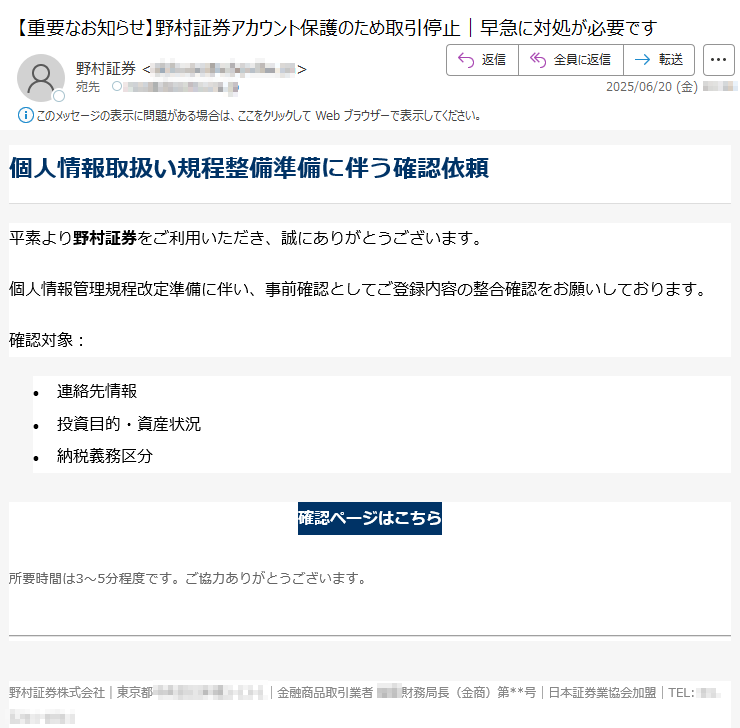This screenshot has width=740, height=728.
Task: Click the Forward (転送) button
Action: 659,60
